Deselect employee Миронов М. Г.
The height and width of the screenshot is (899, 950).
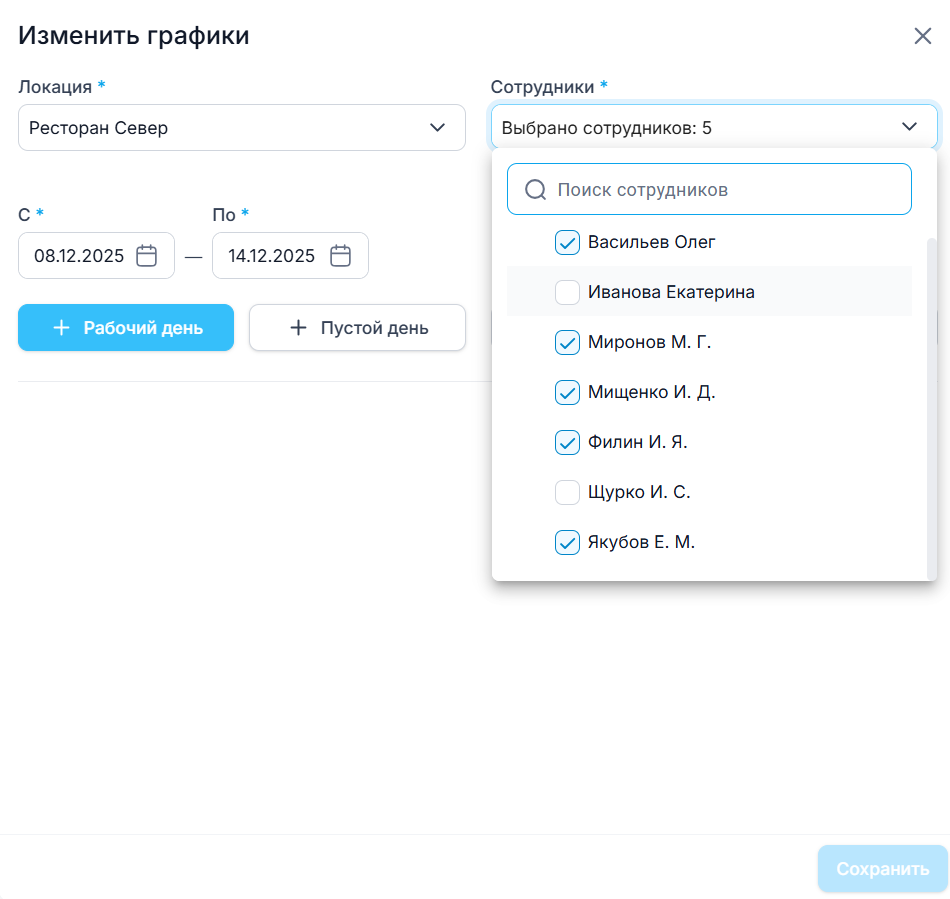tap(567, 342)
